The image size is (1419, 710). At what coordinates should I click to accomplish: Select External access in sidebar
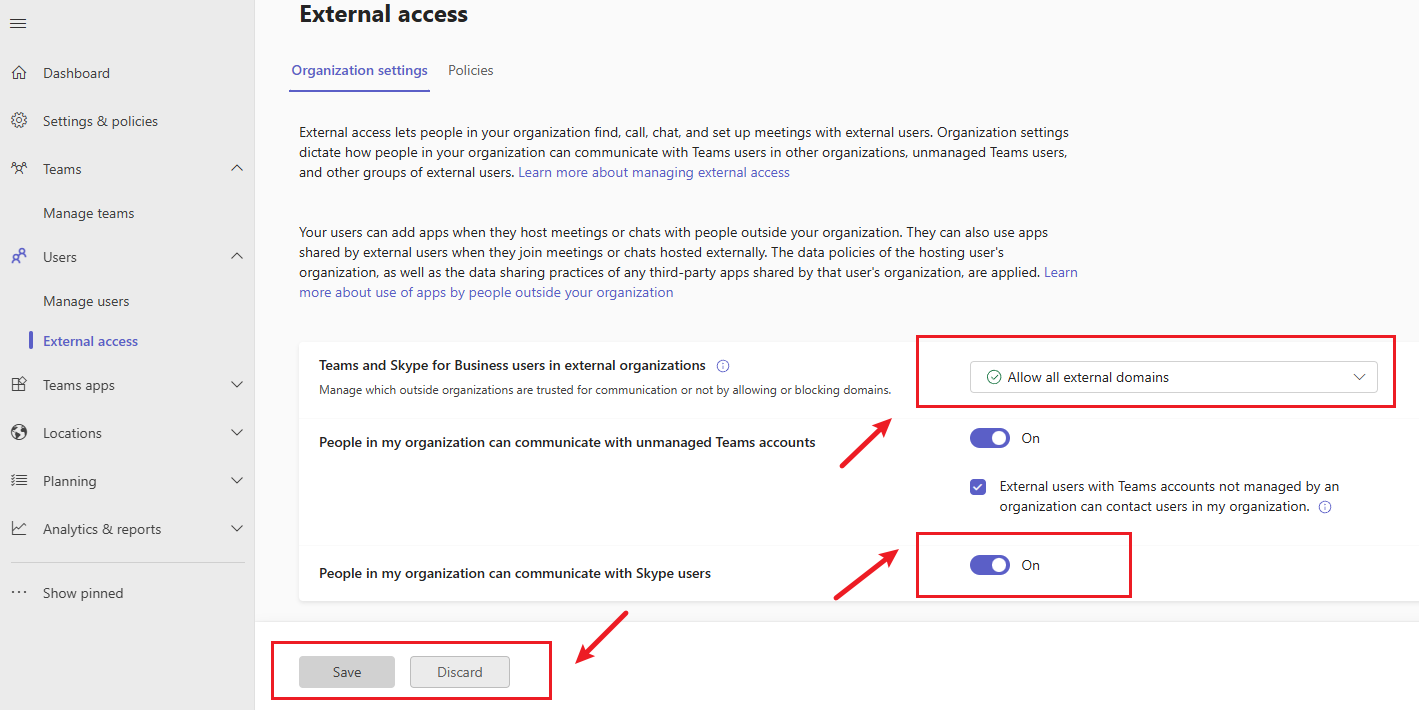tap(90, 341)
